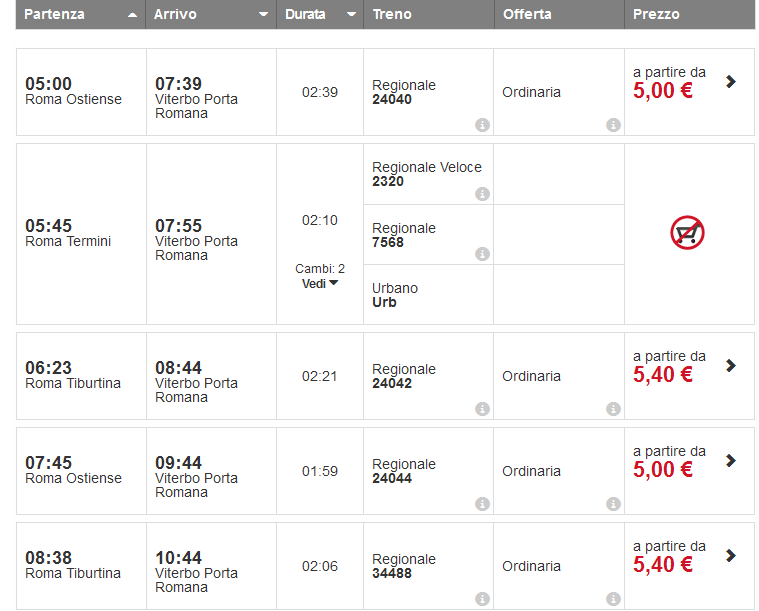Sort results by Durata column
The height and width of the screenshot is (611, 759).
tap(320, 15)
